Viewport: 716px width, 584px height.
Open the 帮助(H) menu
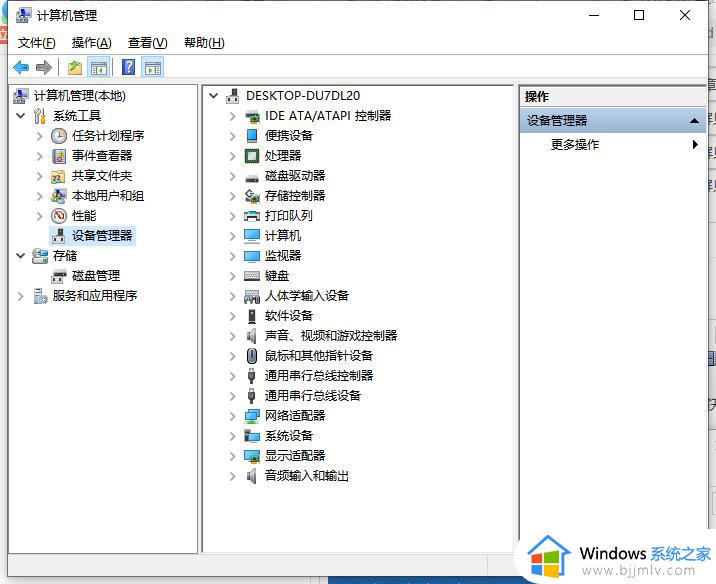[204, 43]
